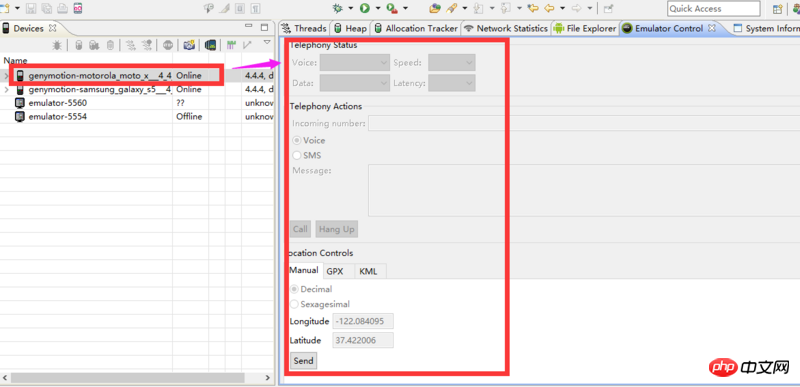
Task: Expand the genymotion-samsung_galaxy_s5 device row
Action: point(6,90)
